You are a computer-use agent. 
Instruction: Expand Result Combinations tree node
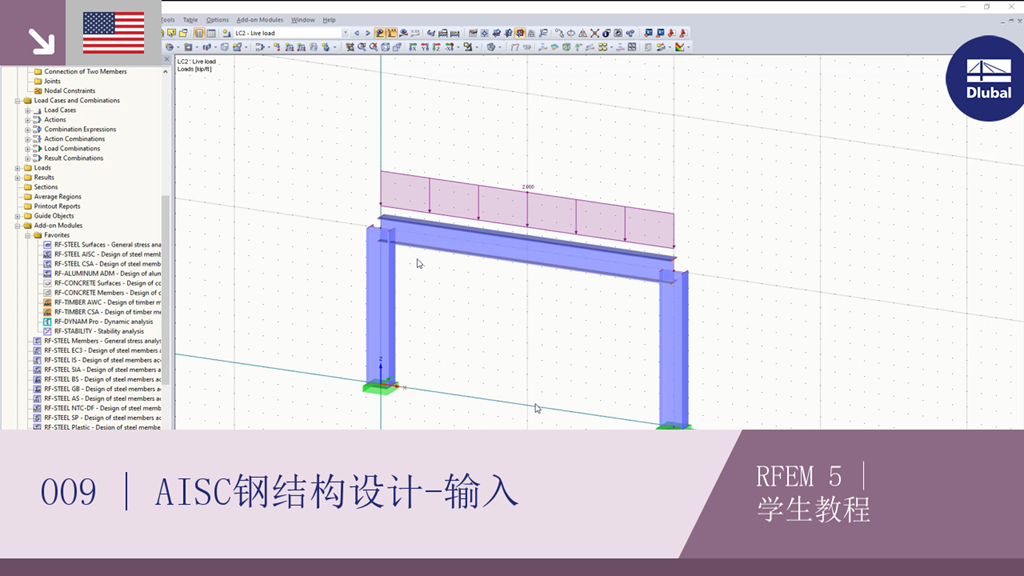27,158
